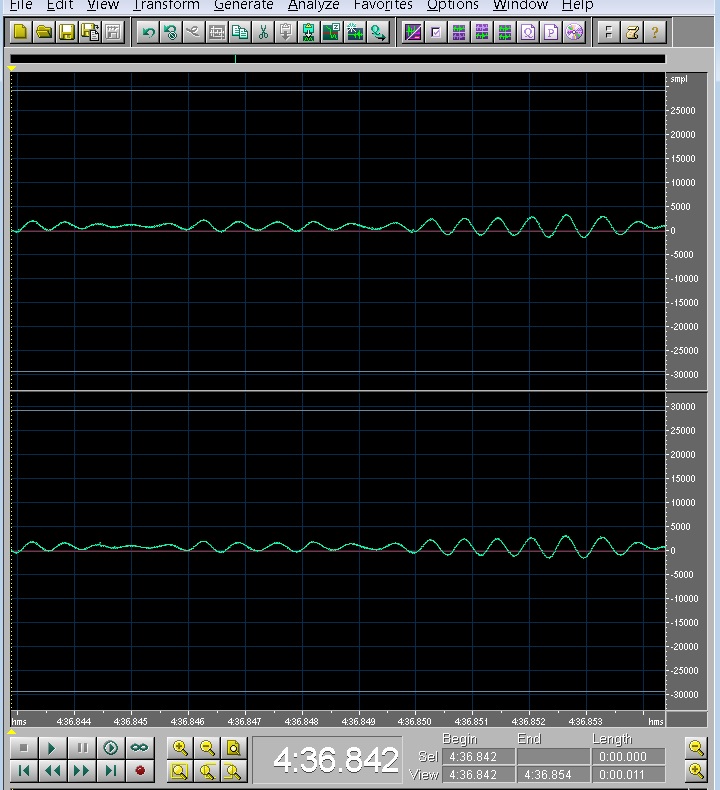Click the Zoom Out Full magnifier icon
This screenshot has height=790, width=720.
coord(234,748)
